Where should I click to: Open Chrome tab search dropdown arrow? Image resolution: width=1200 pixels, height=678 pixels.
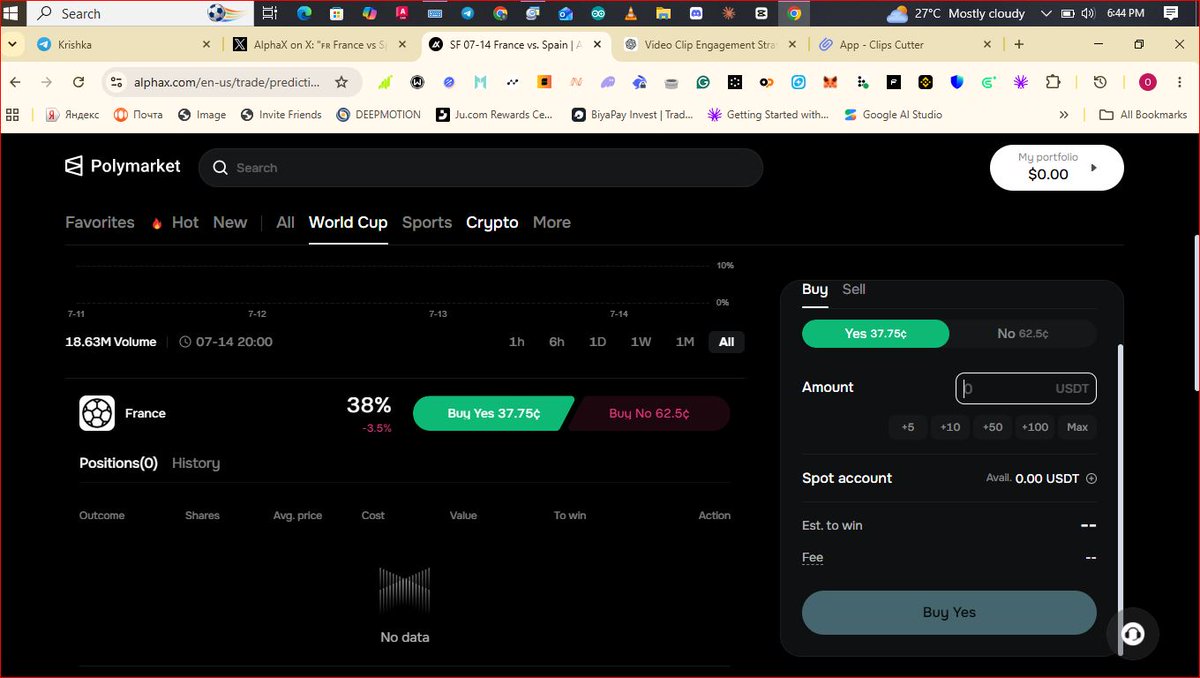13,45
